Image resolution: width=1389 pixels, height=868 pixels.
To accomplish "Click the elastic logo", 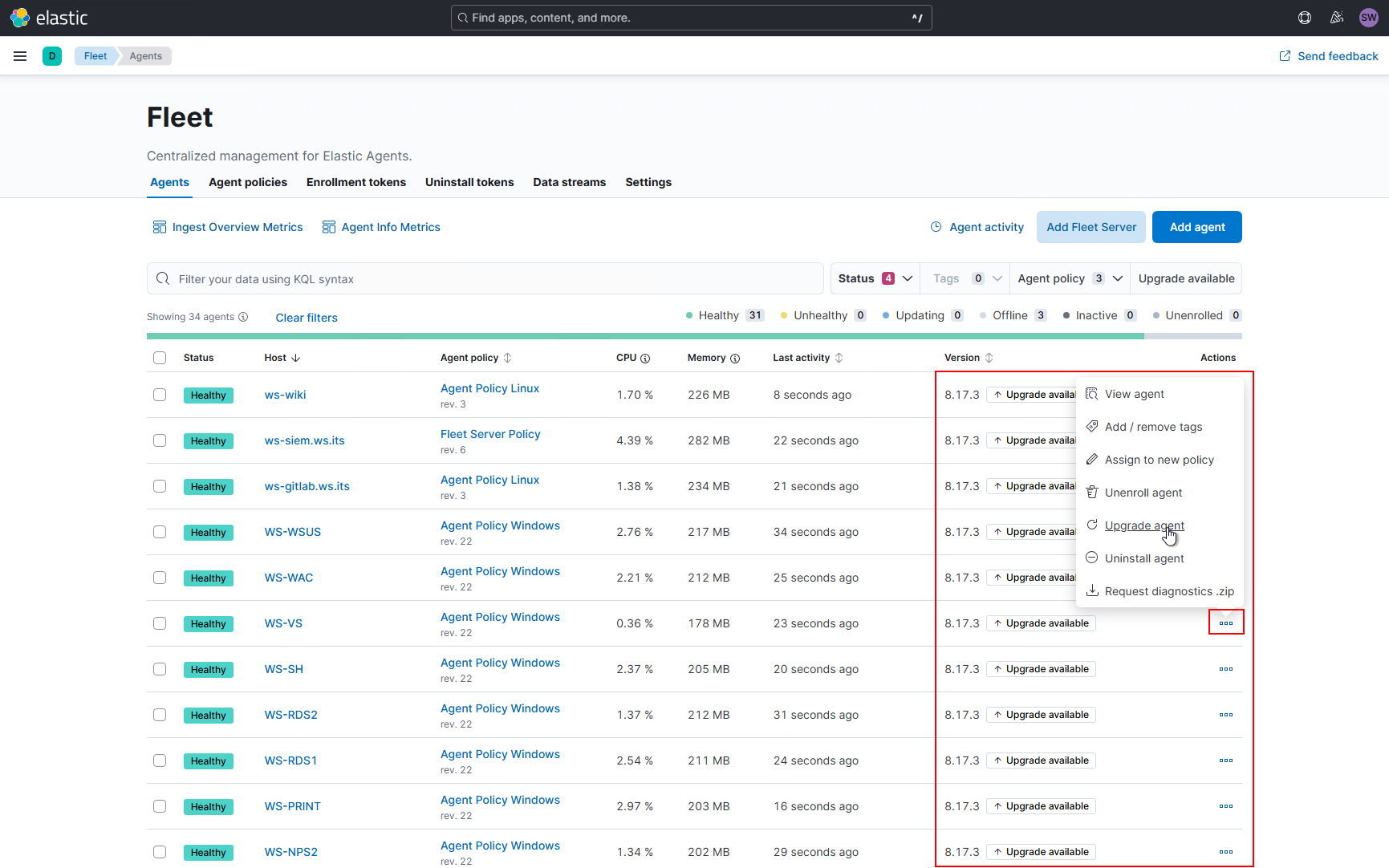I will [x=49, y=18].
